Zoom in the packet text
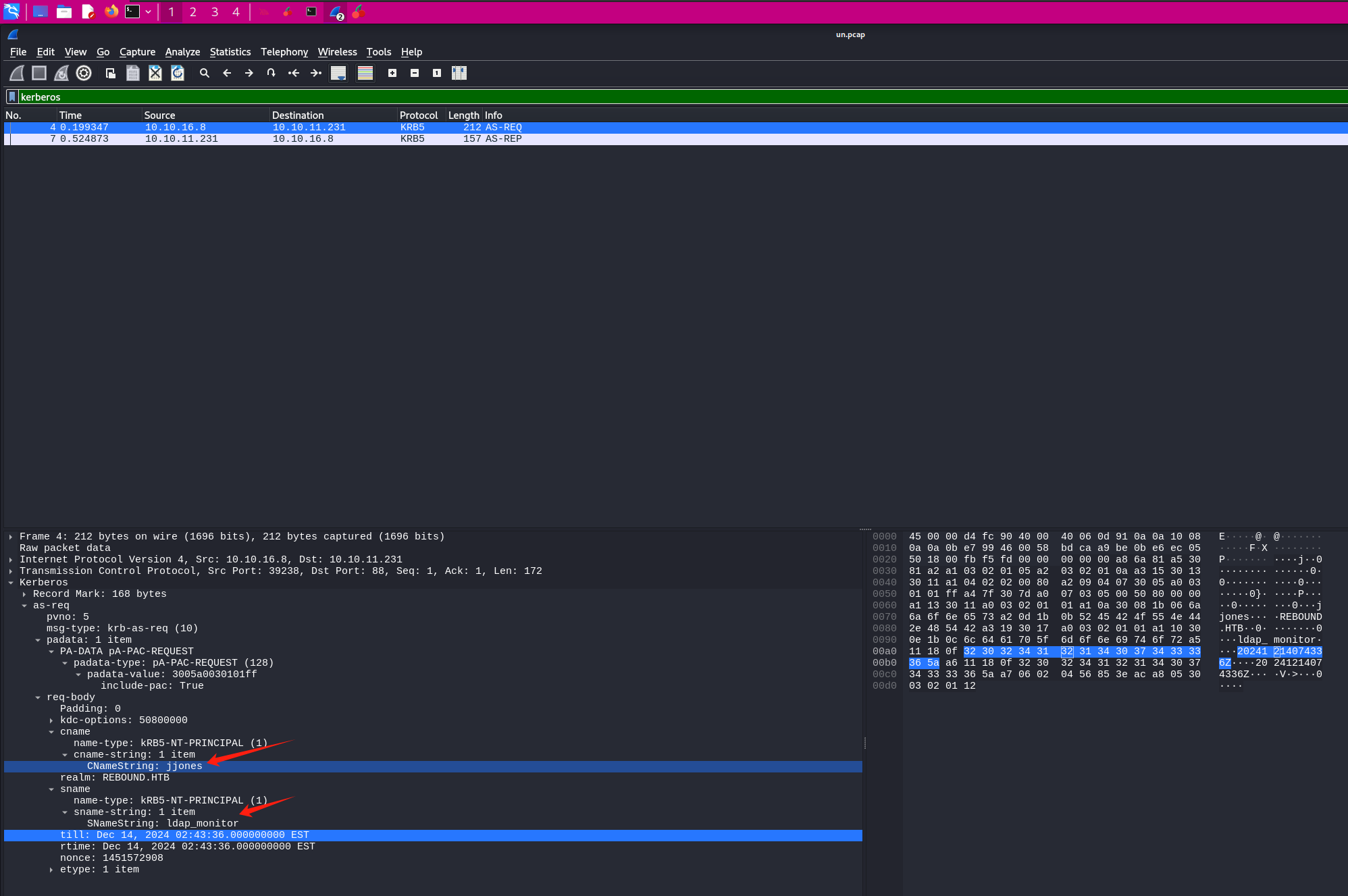The image size is (1348, 896). [x=392, y=73]
